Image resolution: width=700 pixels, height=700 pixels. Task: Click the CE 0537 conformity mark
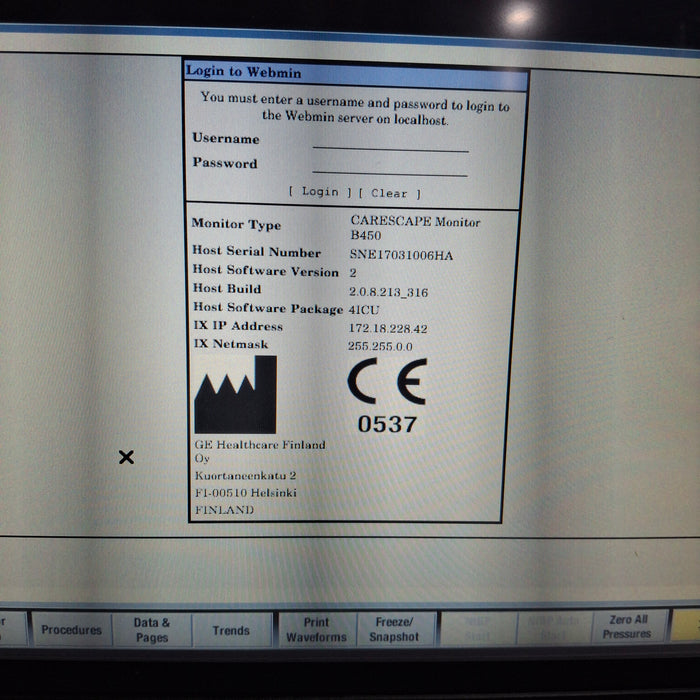388,396
